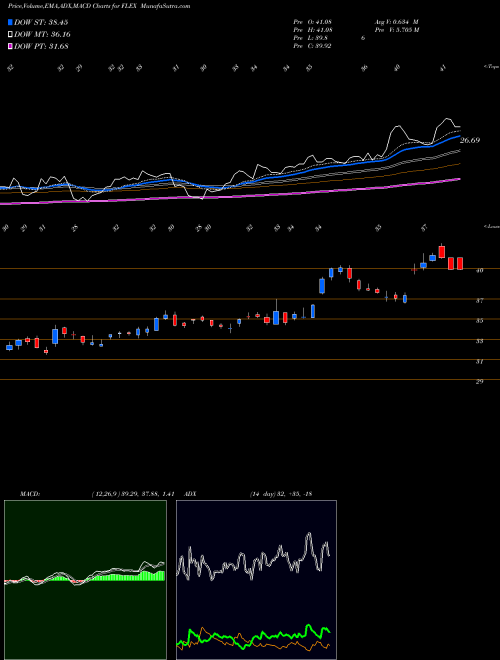
Task: Click the price axis label 40
Action: 479,271
